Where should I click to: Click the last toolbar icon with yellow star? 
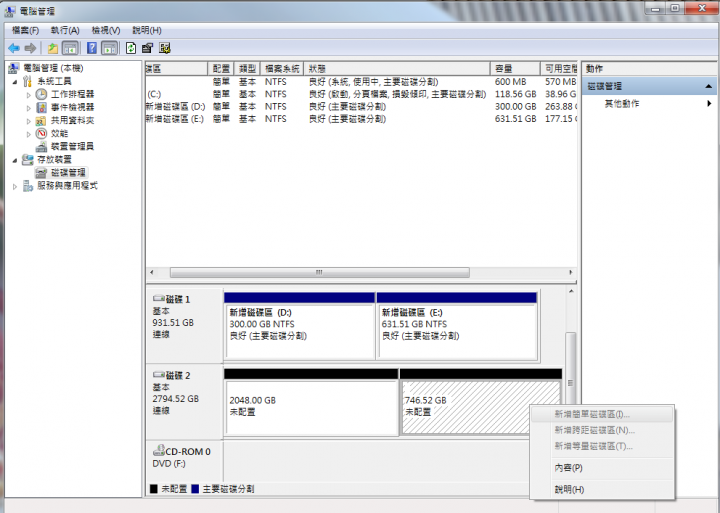(165, 48)
